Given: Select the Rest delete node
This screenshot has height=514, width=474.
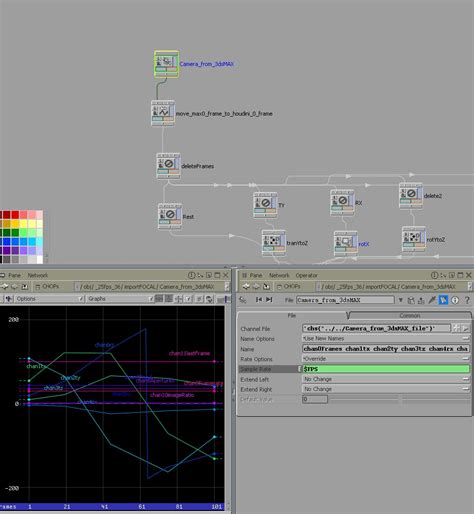Looking at the screenshot, I should pyautogui.click(x=170, y=216).
